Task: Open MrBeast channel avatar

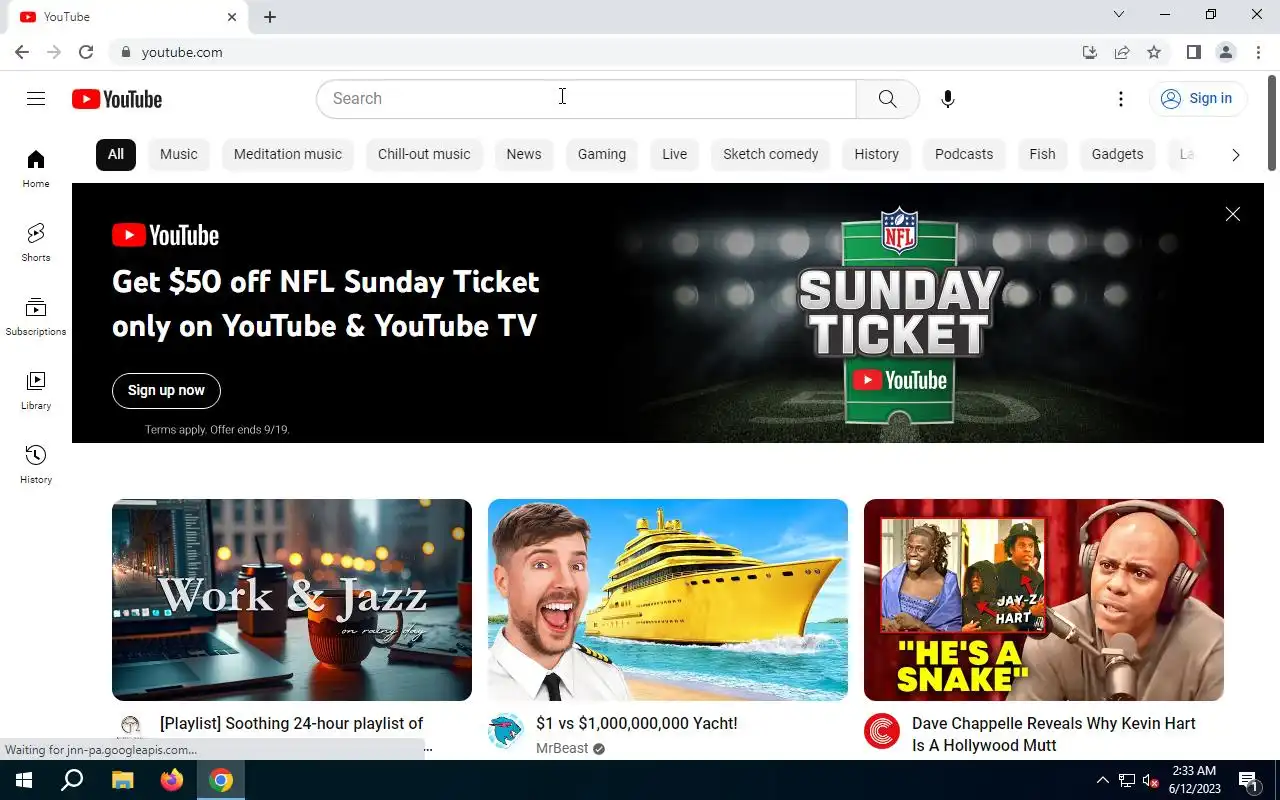Action: [506, 732]
